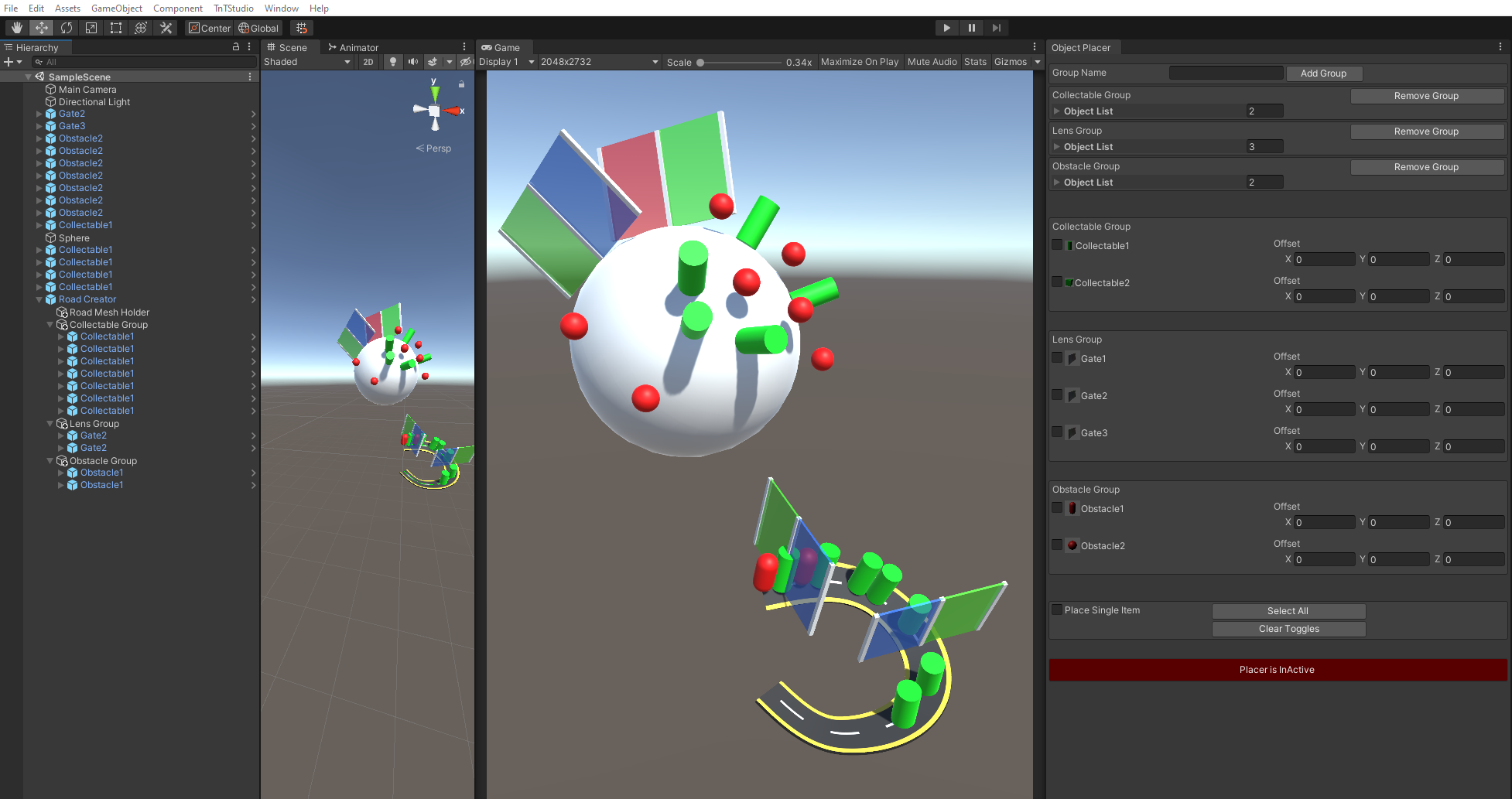Viewport: 1512px width, 799px height.
Task: Toggle grid visibility in the Scene toolbar
Action: 302,28
